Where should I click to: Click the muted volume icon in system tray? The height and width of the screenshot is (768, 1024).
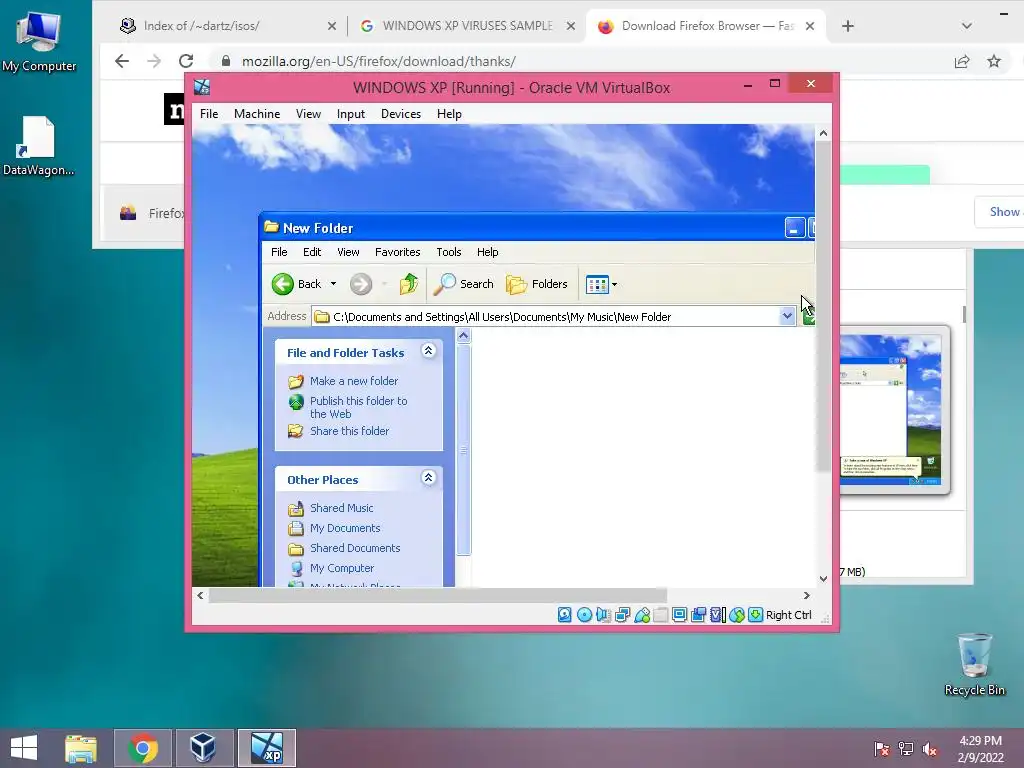point(930,749)
